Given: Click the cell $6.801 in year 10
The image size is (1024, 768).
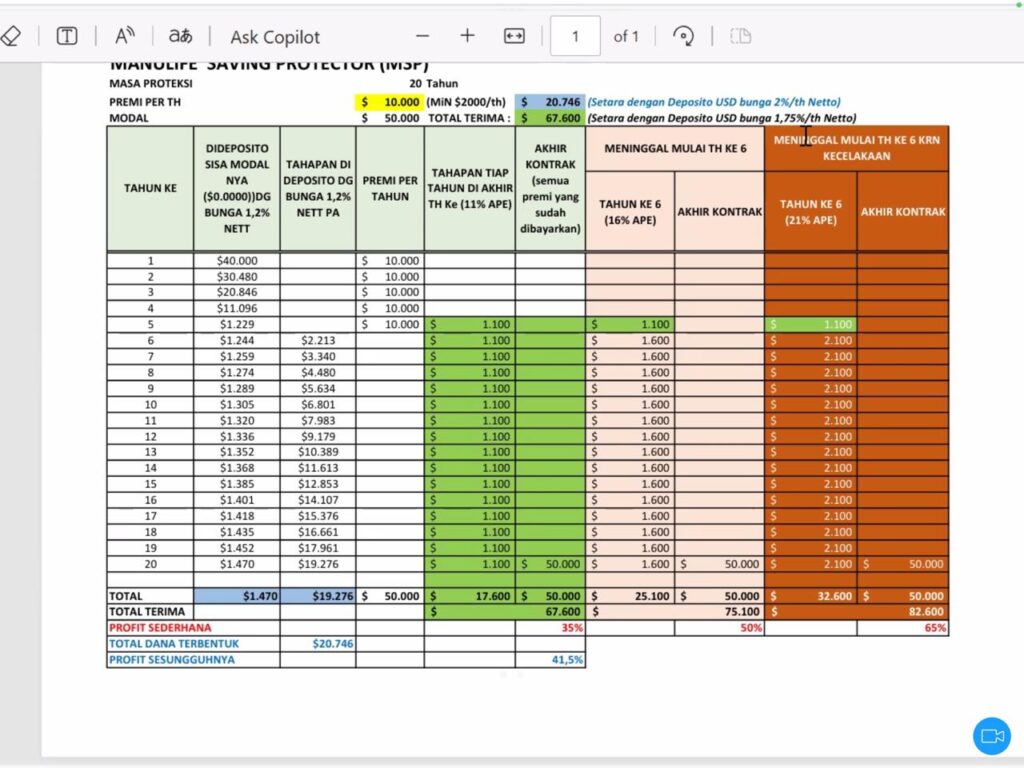Looking at the screenshot, I should click(x=318, y=404).
